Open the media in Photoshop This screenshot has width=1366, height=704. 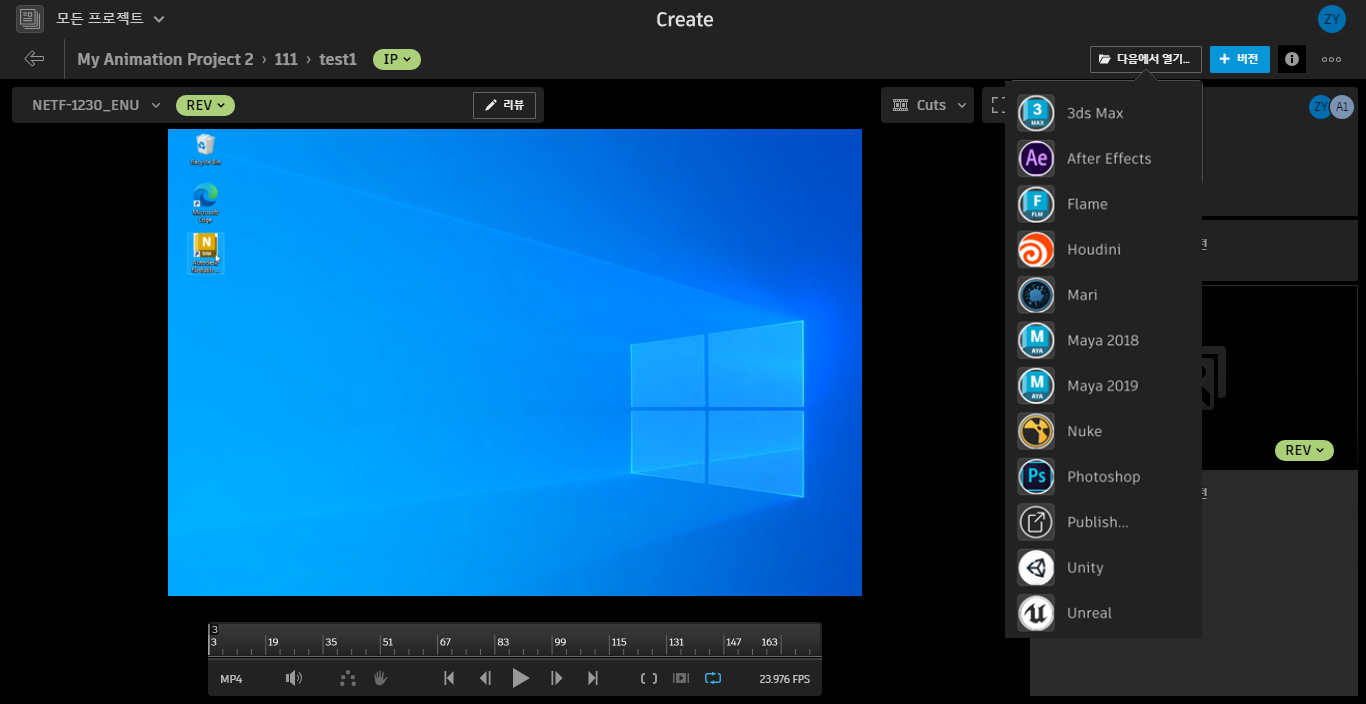[x=1104, y=476]
